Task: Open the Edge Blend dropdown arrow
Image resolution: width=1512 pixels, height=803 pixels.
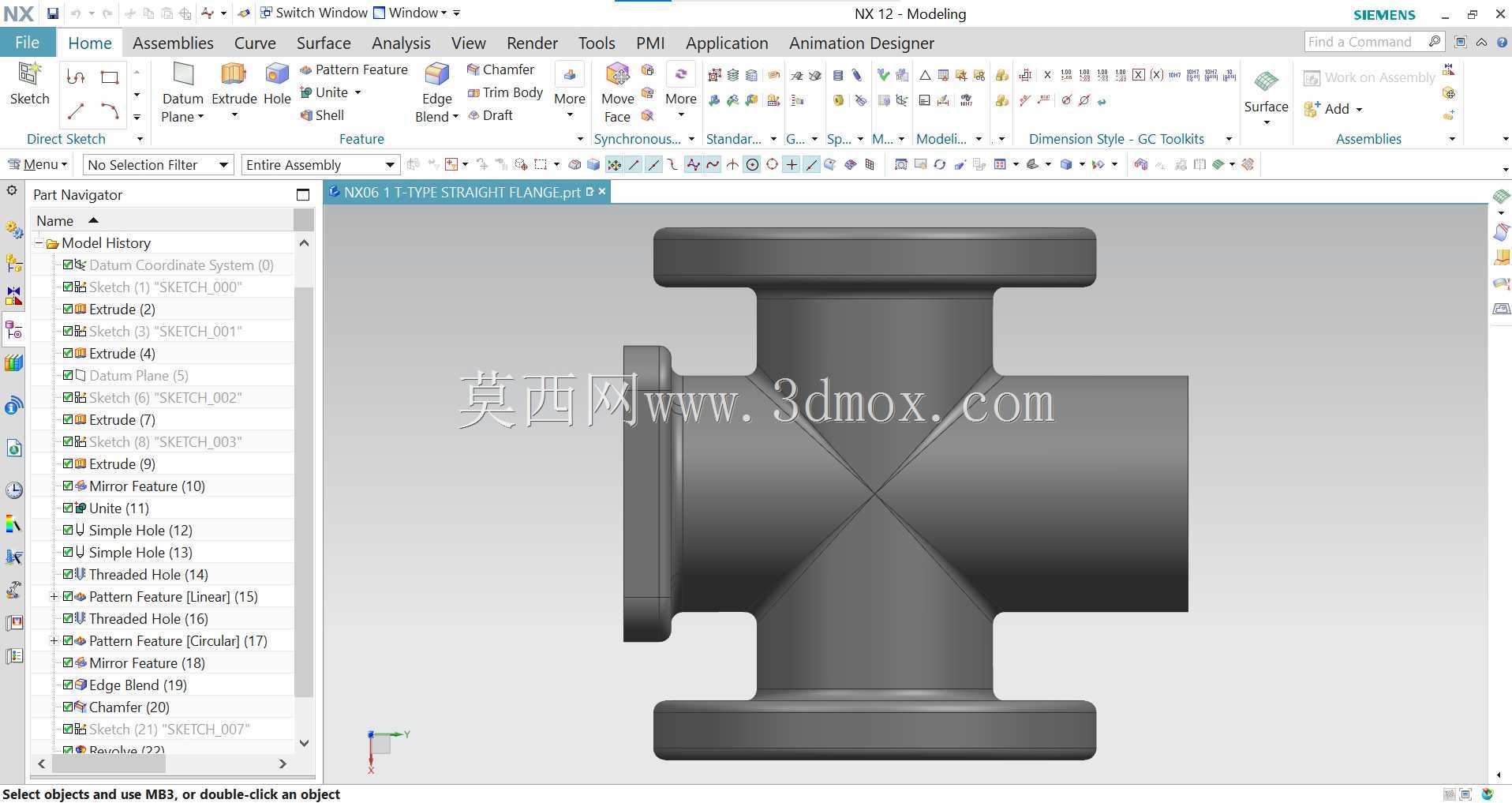Action: pos(455,117)
